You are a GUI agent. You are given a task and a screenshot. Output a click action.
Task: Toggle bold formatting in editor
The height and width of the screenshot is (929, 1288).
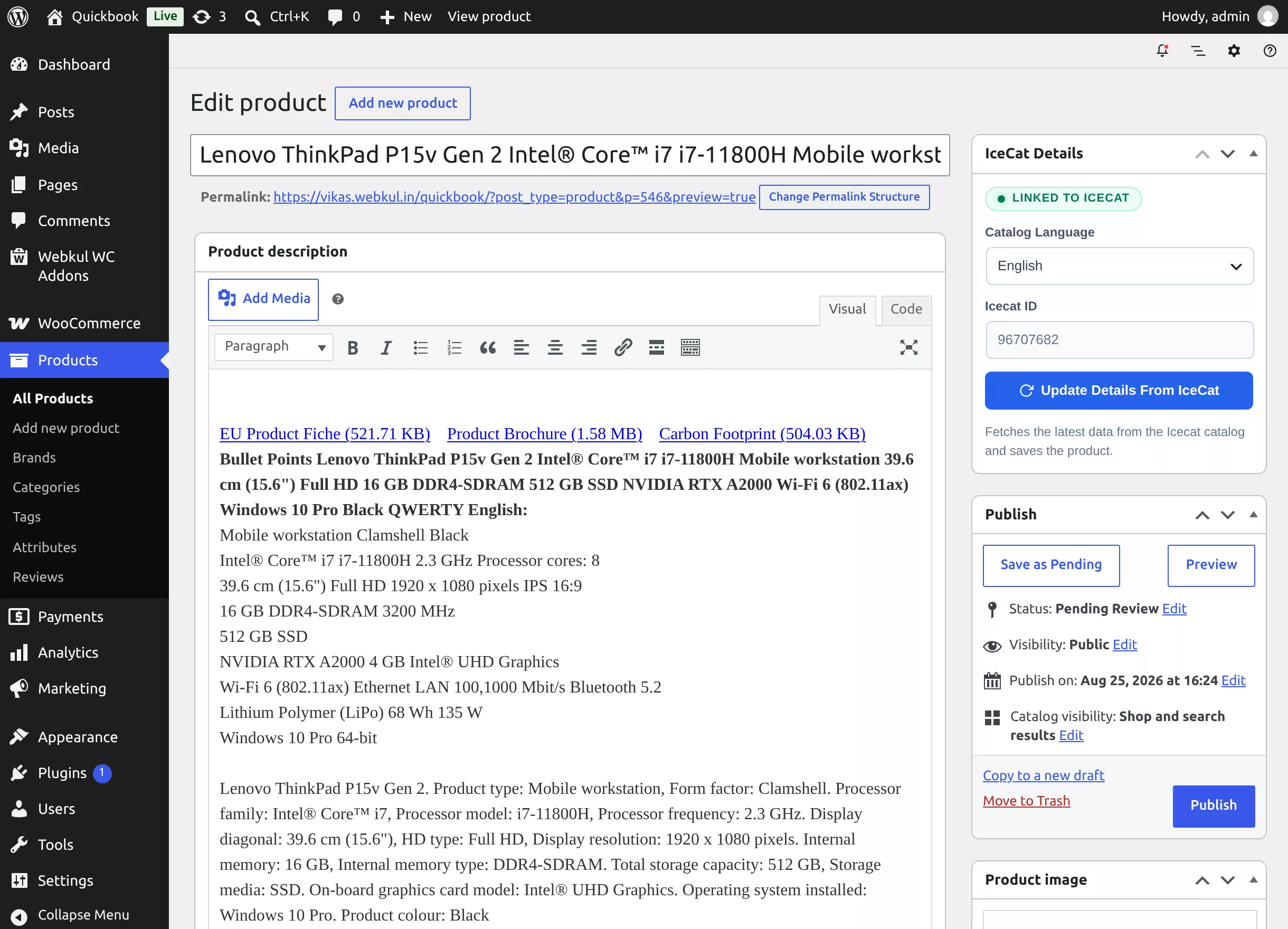[x=353, y=347]
